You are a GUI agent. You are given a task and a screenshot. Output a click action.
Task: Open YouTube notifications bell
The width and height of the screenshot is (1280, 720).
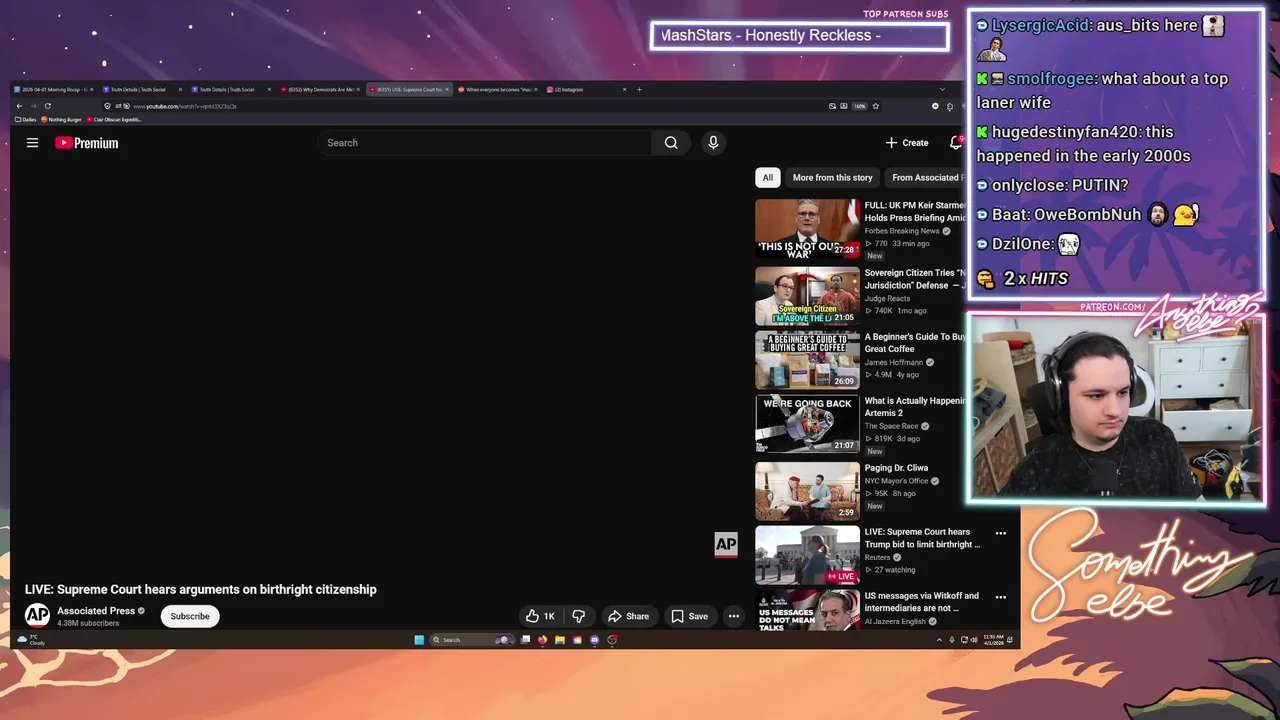[x=956, y=143]
